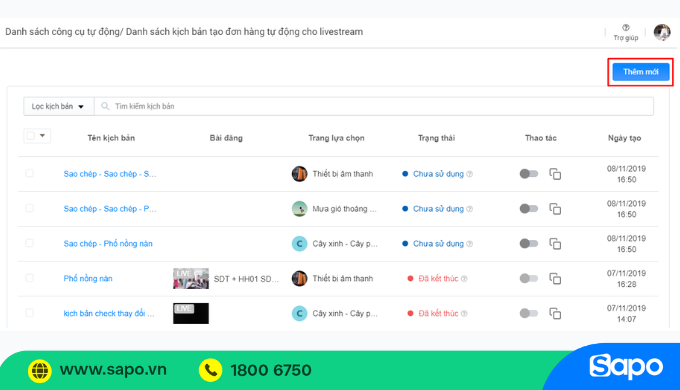Copy script Sao chép - Phố nồng nàn icon

555,244
